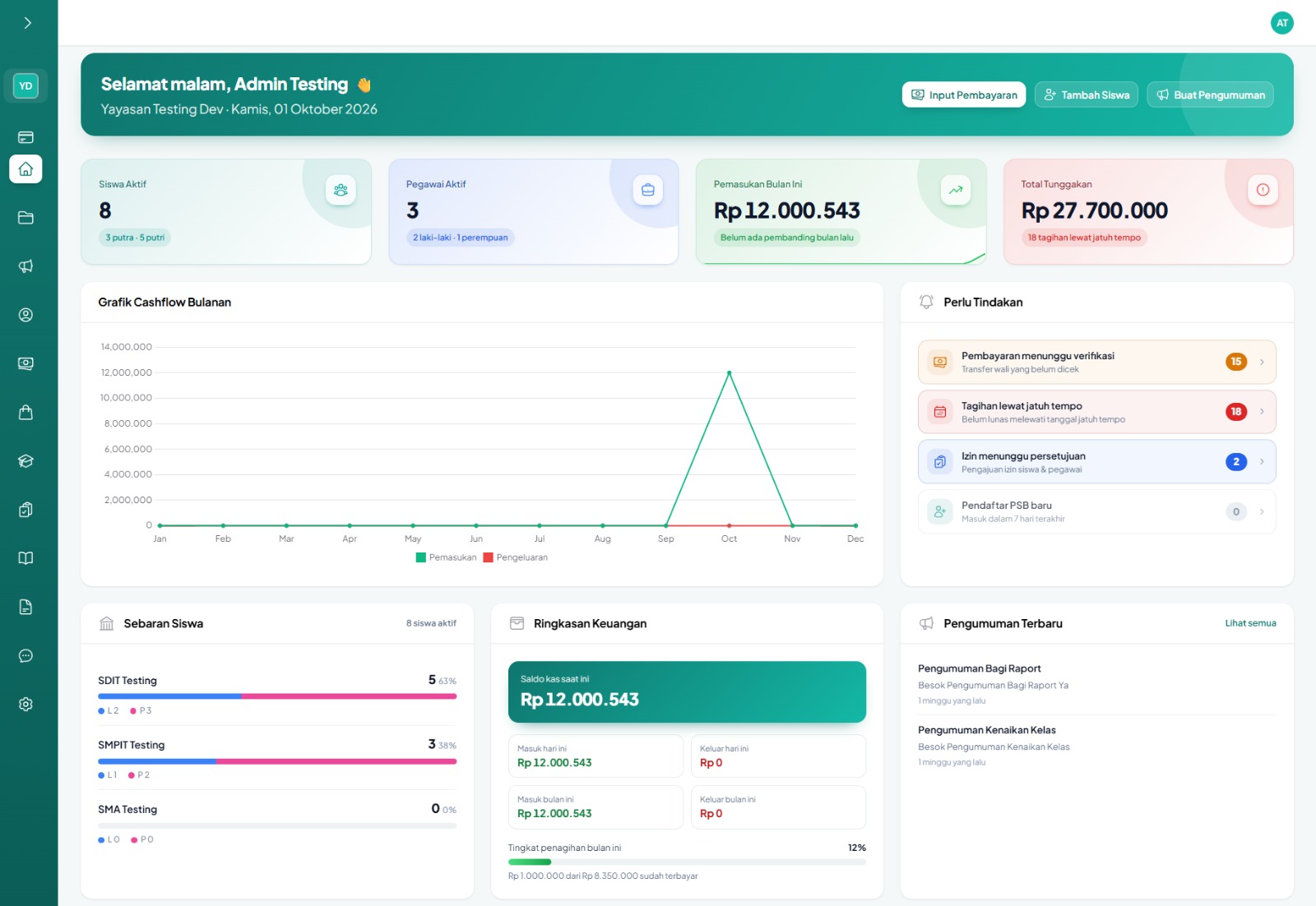Toggle Pengeluaran legend in cashflow chart
This screenshot has width=1316, height=906.
pos(516,557)
